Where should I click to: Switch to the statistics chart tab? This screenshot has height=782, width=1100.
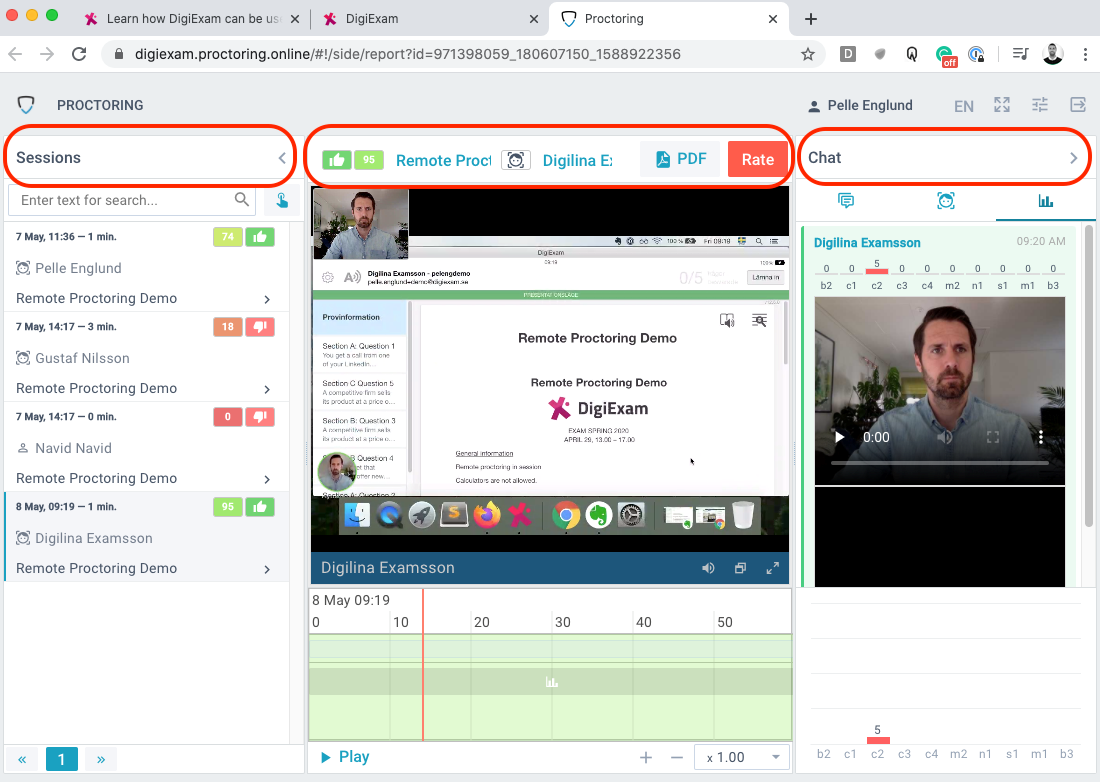pyautogui.click(x=1045, y=201)
